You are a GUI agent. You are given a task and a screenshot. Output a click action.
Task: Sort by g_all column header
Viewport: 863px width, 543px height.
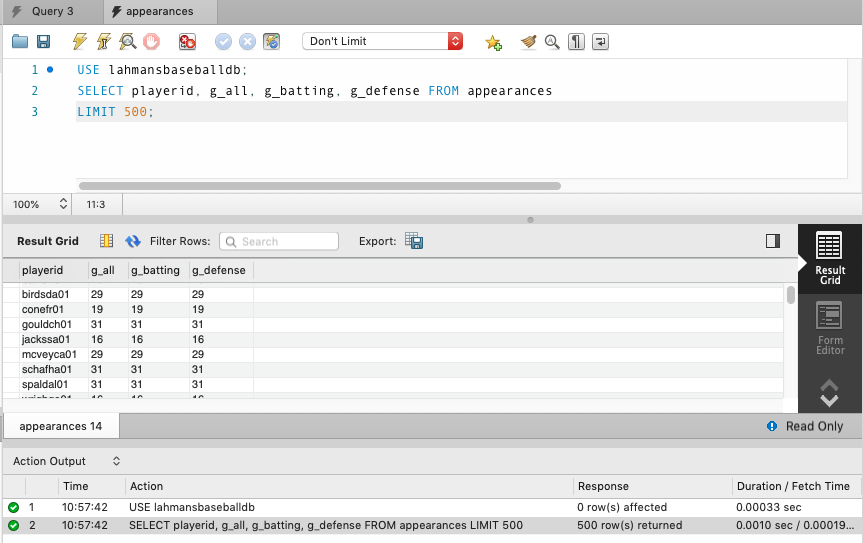(108, 270)
